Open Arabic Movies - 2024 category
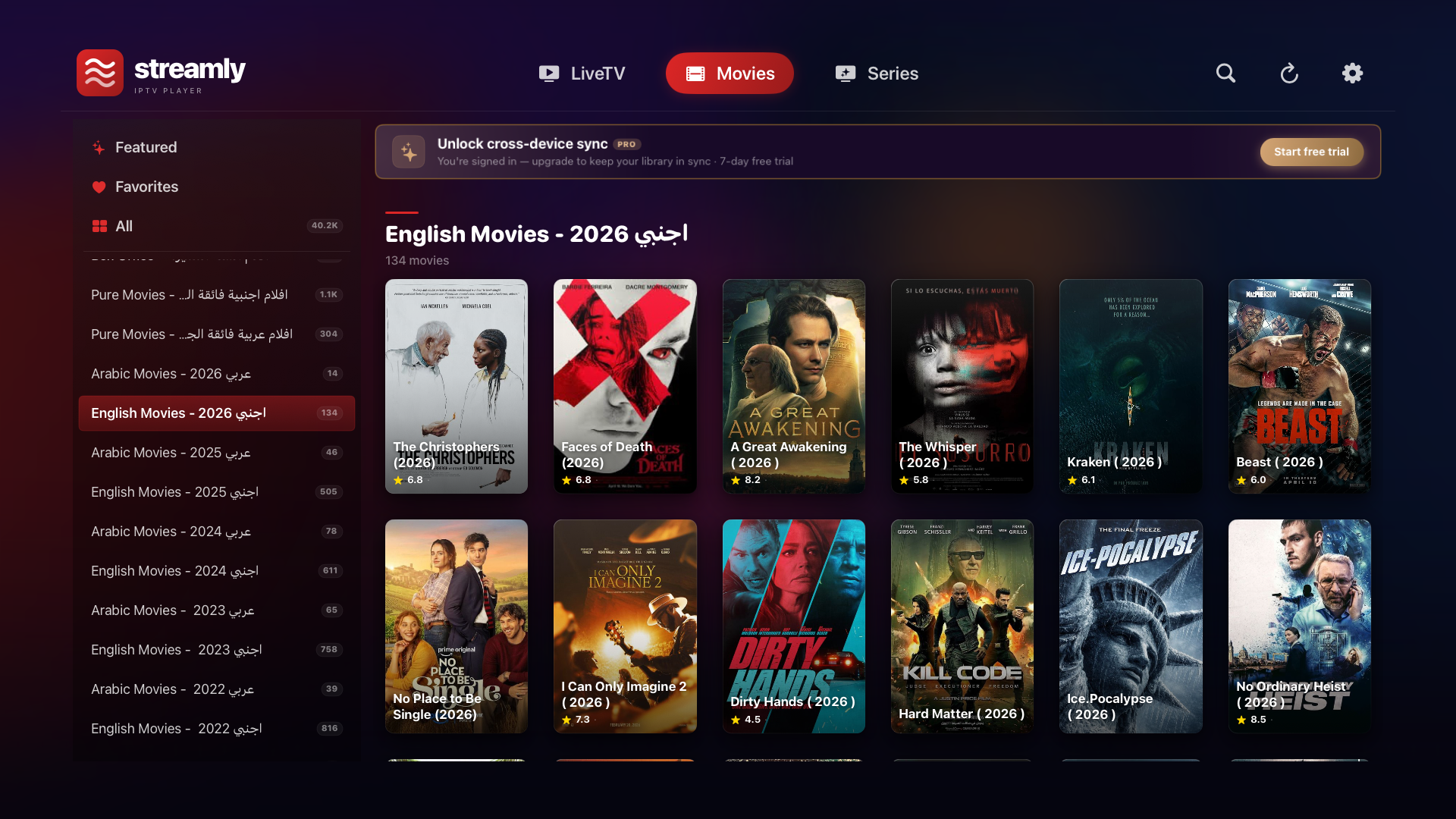This screenshot has height=819, width=1456. coord(217,532)
